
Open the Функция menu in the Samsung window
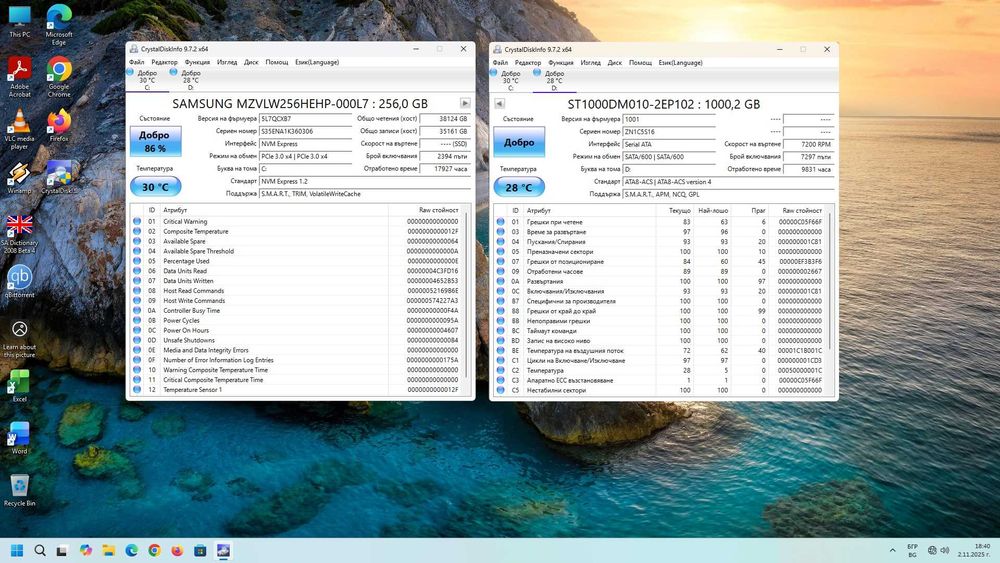(x=197, y=62)
